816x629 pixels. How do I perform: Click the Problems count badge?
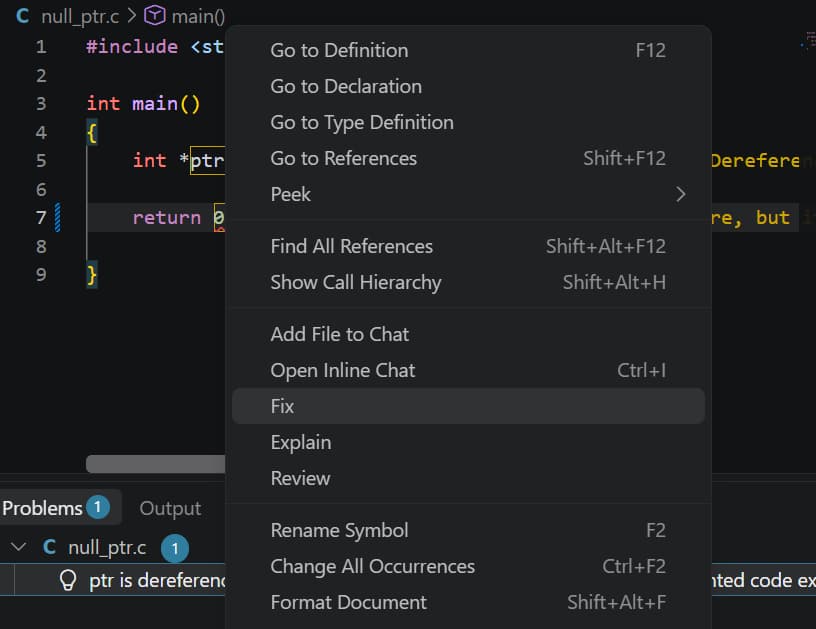(x=97, y=507)
